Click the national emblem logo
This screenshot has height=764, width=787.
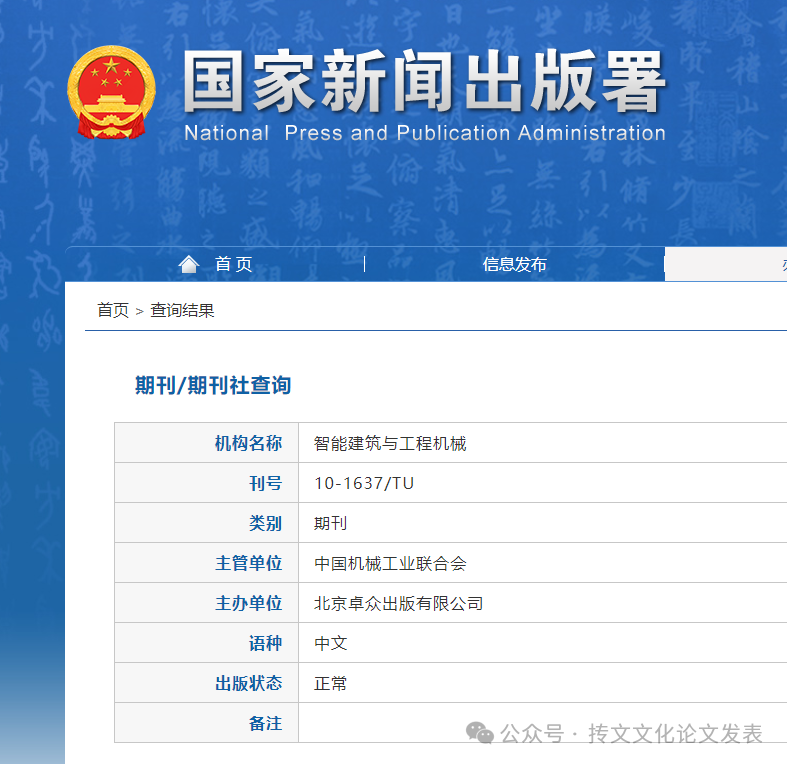pyautogui.click(x=111, y=92)
